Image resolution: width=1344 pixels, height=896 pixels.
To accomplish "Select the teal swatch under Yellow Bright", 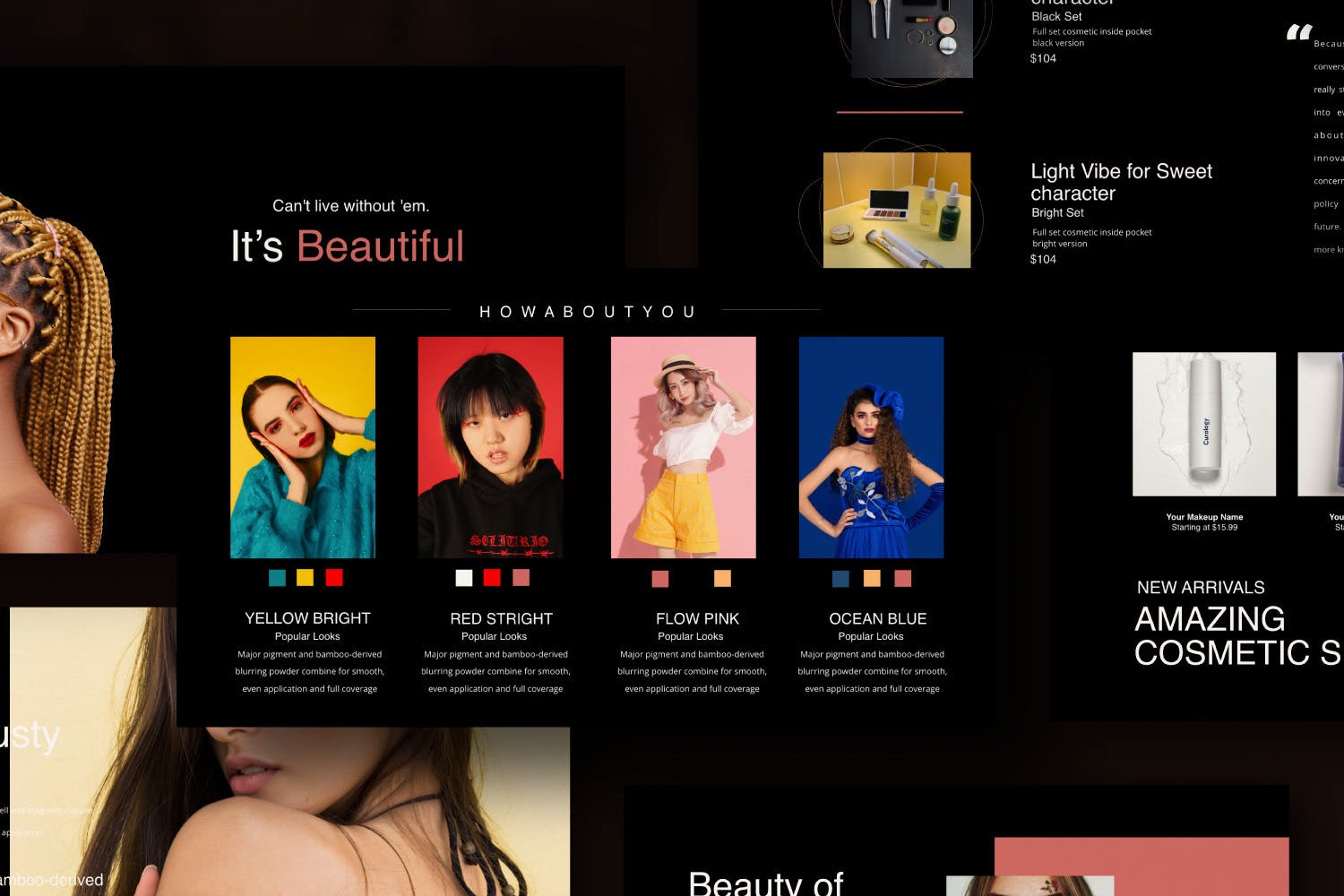I will coord(277,578).
